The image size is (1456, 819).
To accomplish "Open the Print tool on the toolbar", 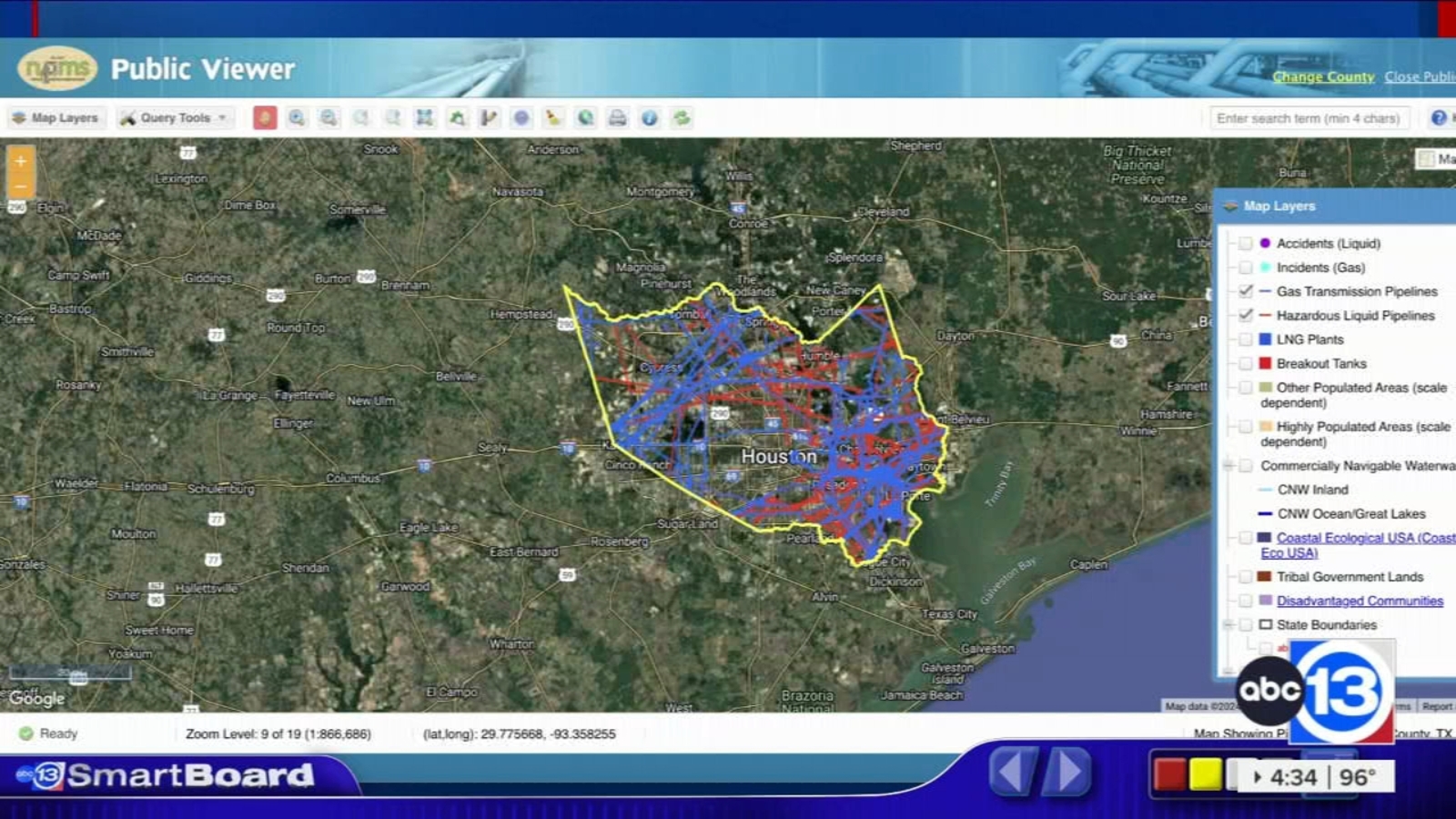I will (615, 117).
